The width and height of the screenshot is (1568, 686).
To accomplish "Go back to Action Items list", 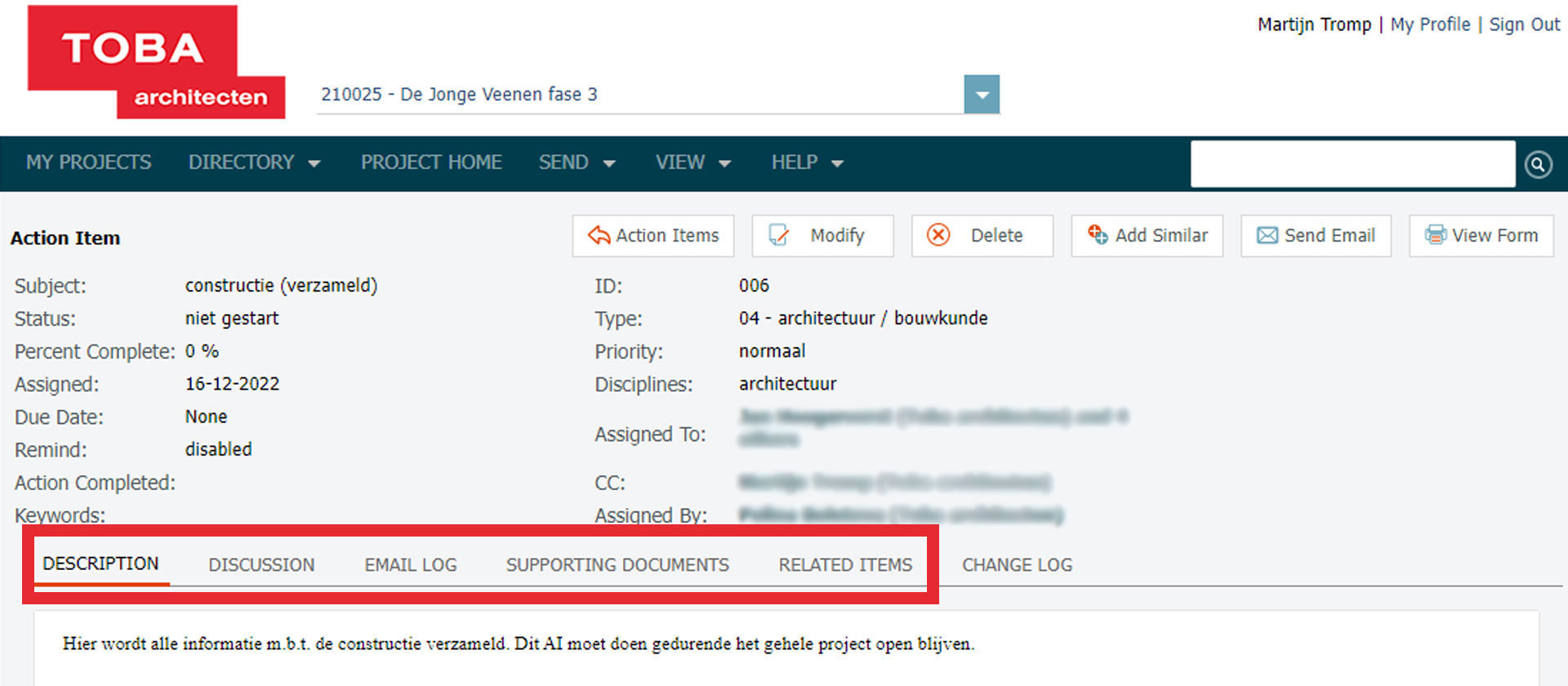I will pyautogui.click(x=653, y=236).
